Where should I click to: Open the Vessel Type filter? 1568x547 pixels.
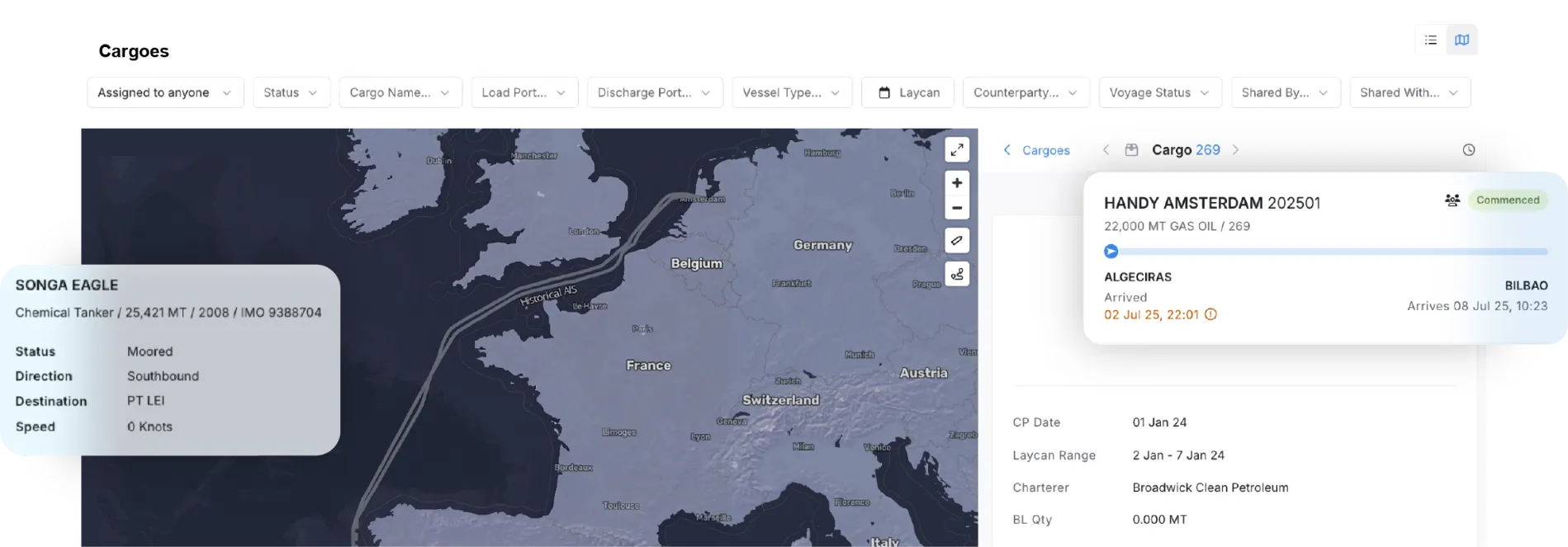[x=791, y=92]
